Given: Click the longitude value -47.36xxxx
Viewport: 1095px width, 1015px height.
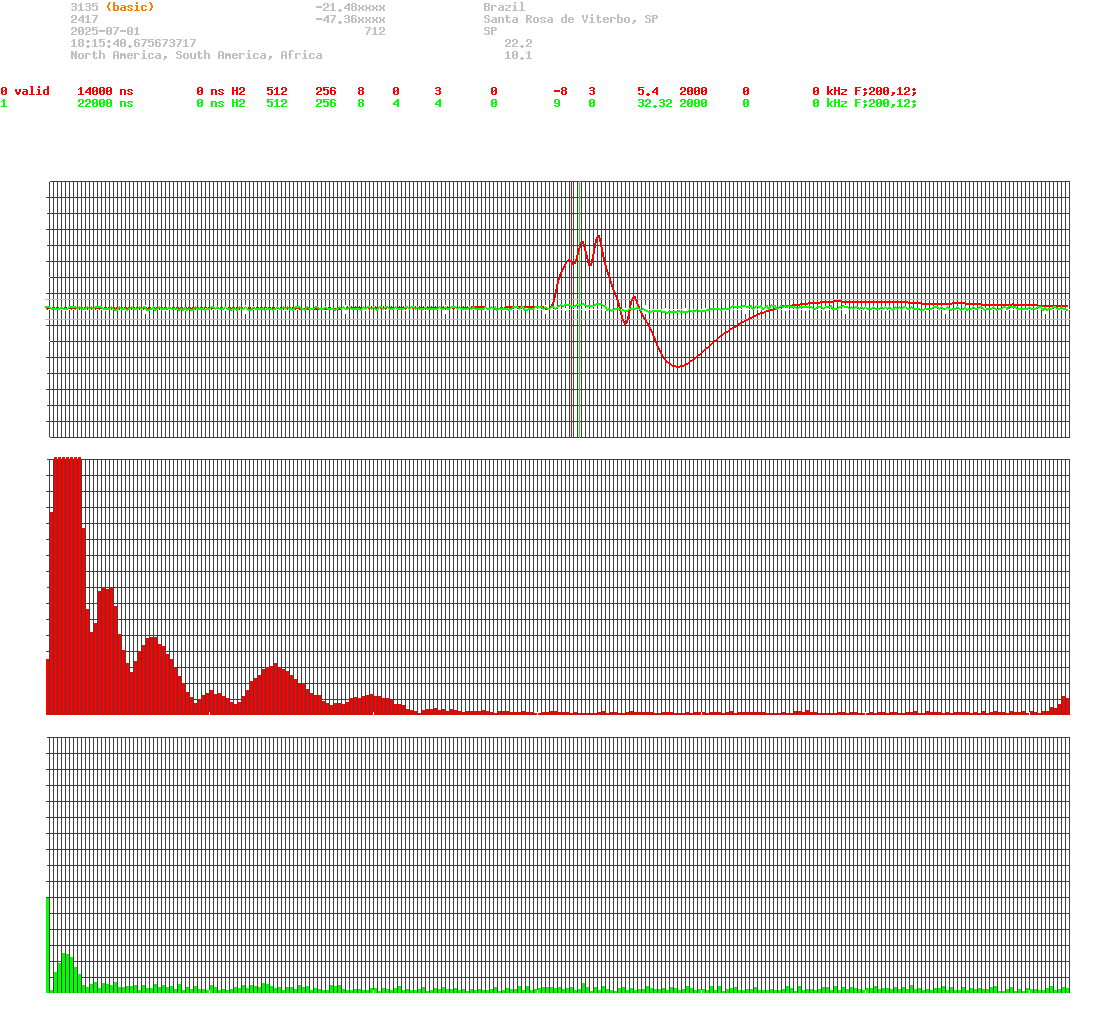Looking at the screenshot, I should 351,20.
